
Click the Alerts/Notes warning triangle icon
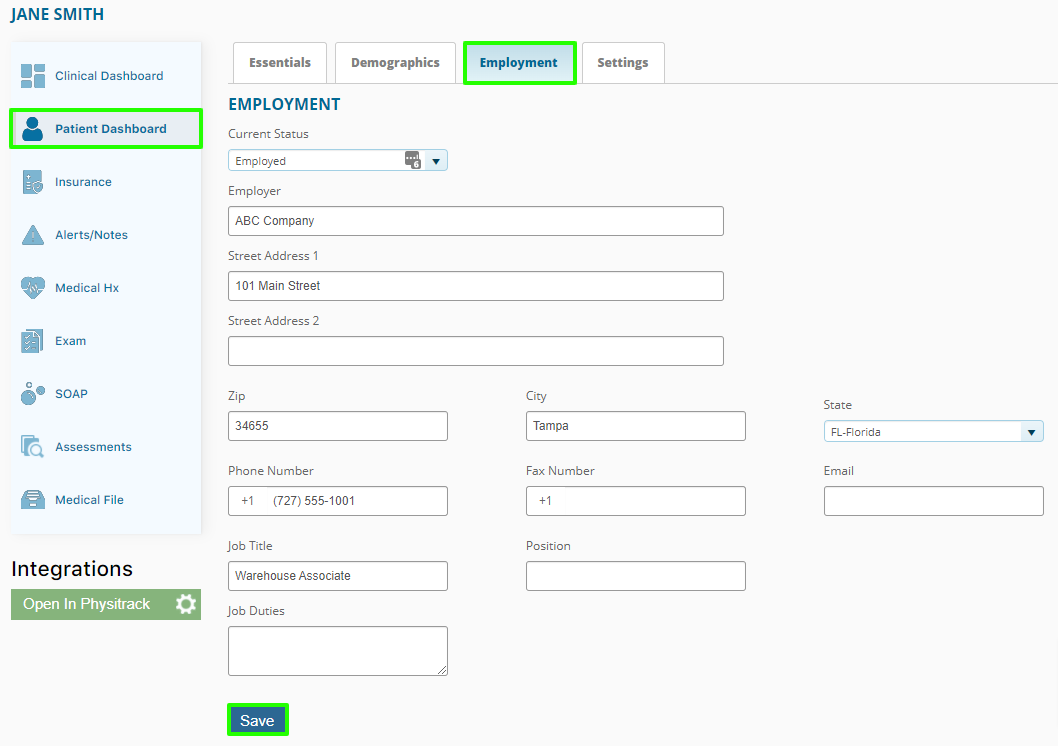point(32,235)
